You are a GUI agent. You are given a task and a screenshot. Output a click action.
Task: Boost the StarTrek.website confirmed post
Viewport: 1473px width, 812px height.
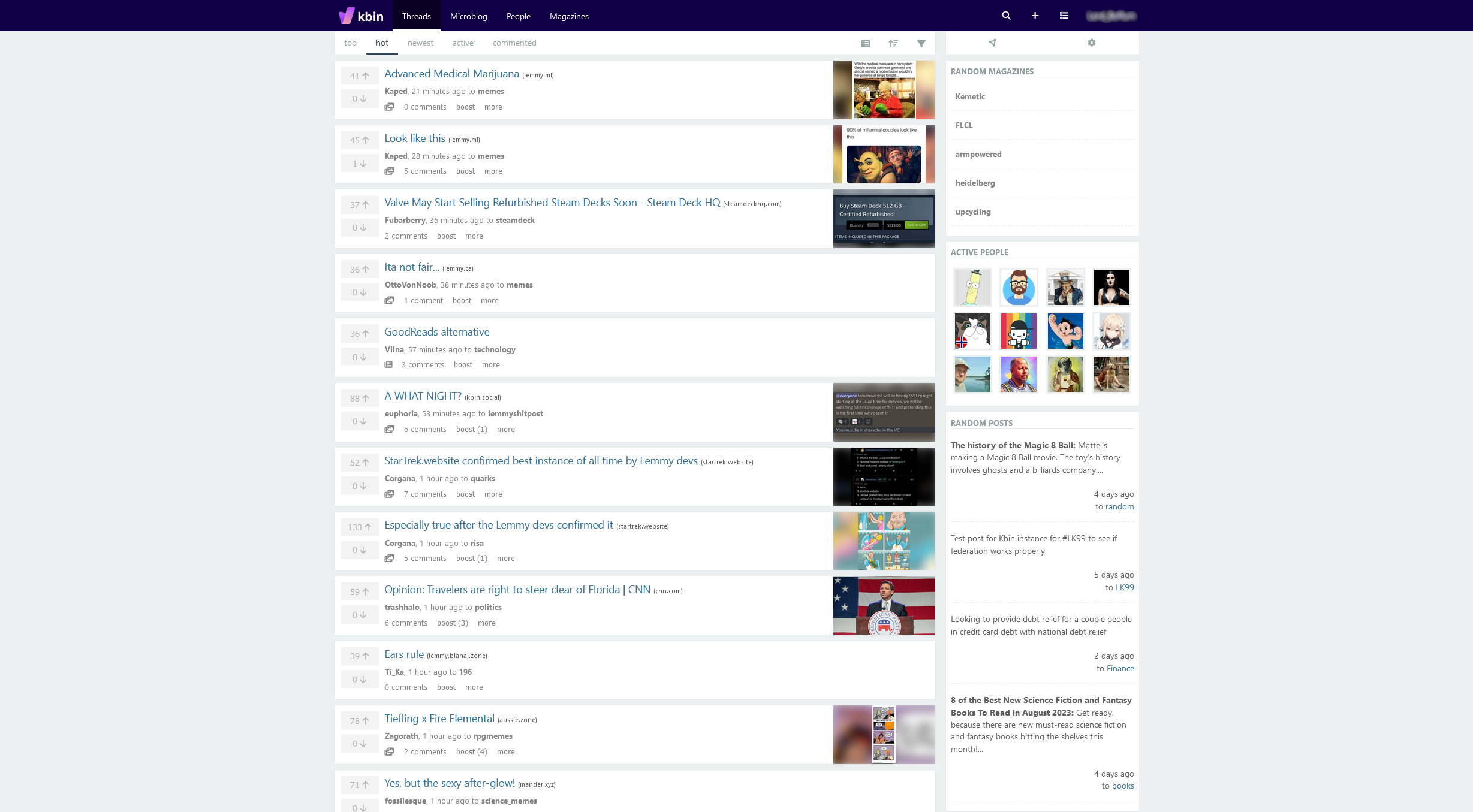point(465,494)
